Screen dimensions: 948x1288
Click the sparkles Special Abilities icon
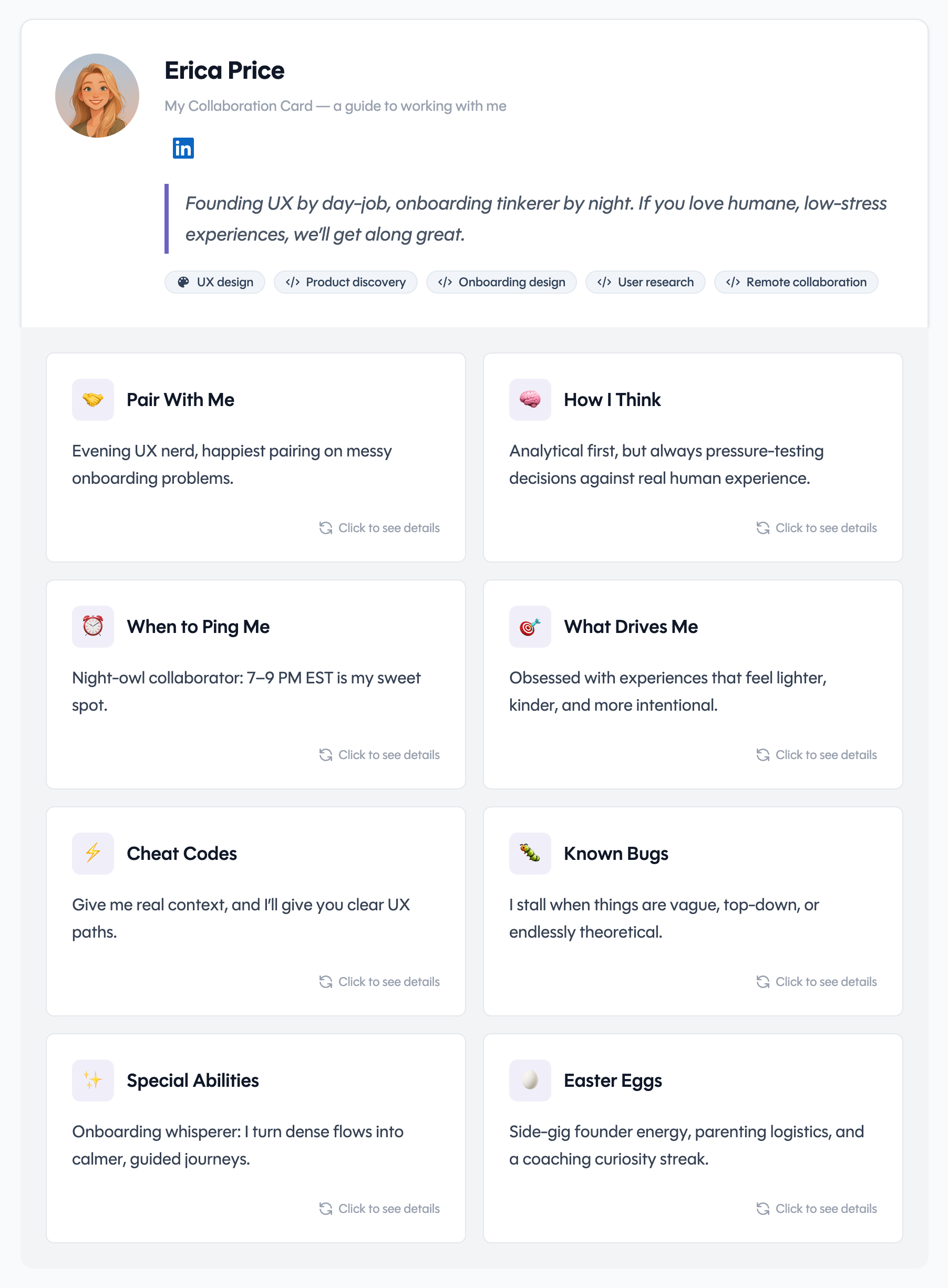[93, 1081]
